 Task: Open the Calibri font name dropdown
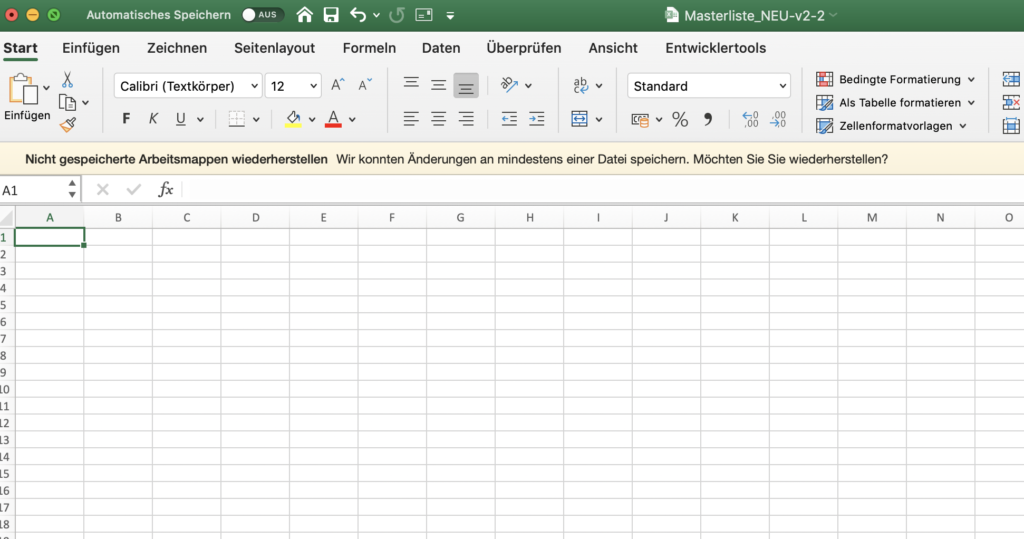coord(188,86)
